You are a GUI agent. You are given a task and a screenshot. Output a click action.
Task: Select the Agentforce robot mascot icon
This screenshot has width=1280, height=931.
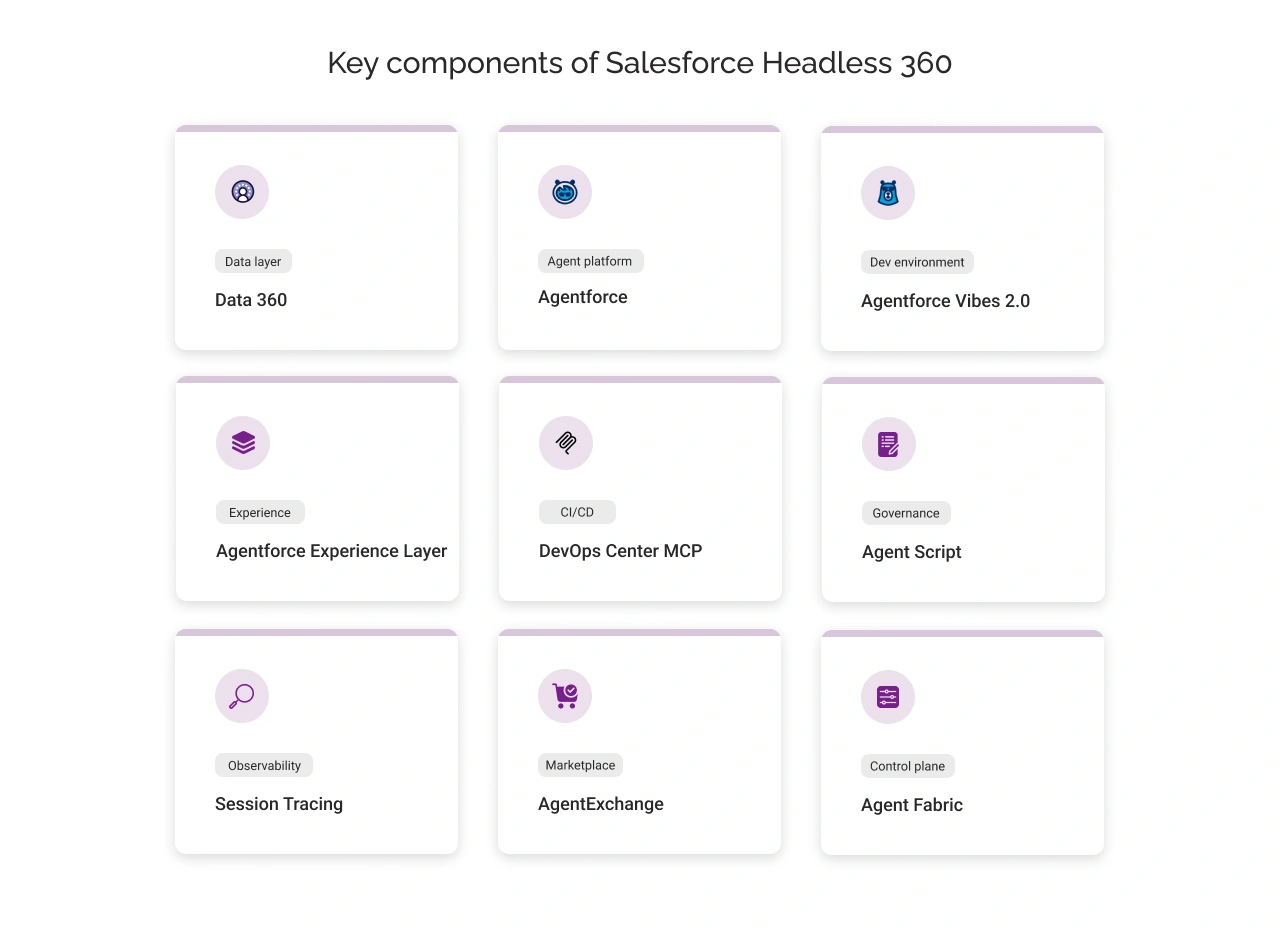tap(564, 192)
